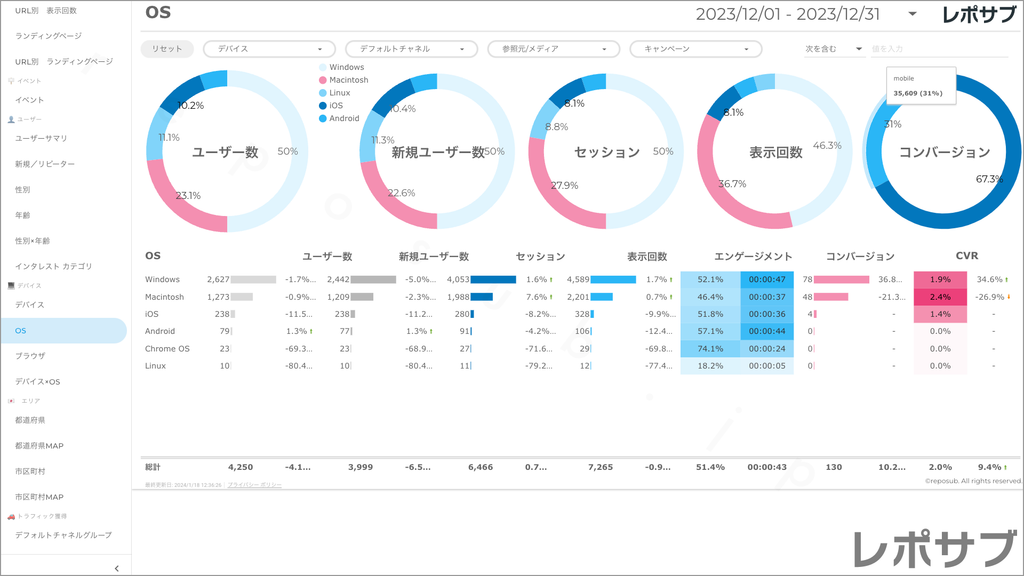Open the 参照元/メディア filter dropdown

553,49
